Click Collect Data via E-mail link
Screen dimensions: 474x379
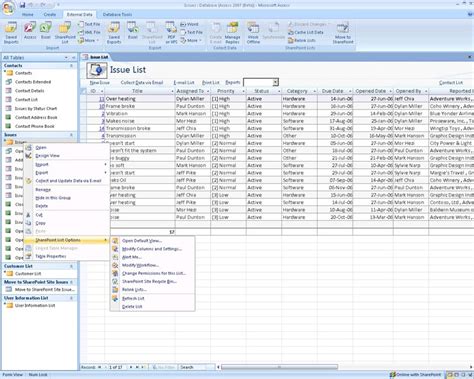[142, 83]
